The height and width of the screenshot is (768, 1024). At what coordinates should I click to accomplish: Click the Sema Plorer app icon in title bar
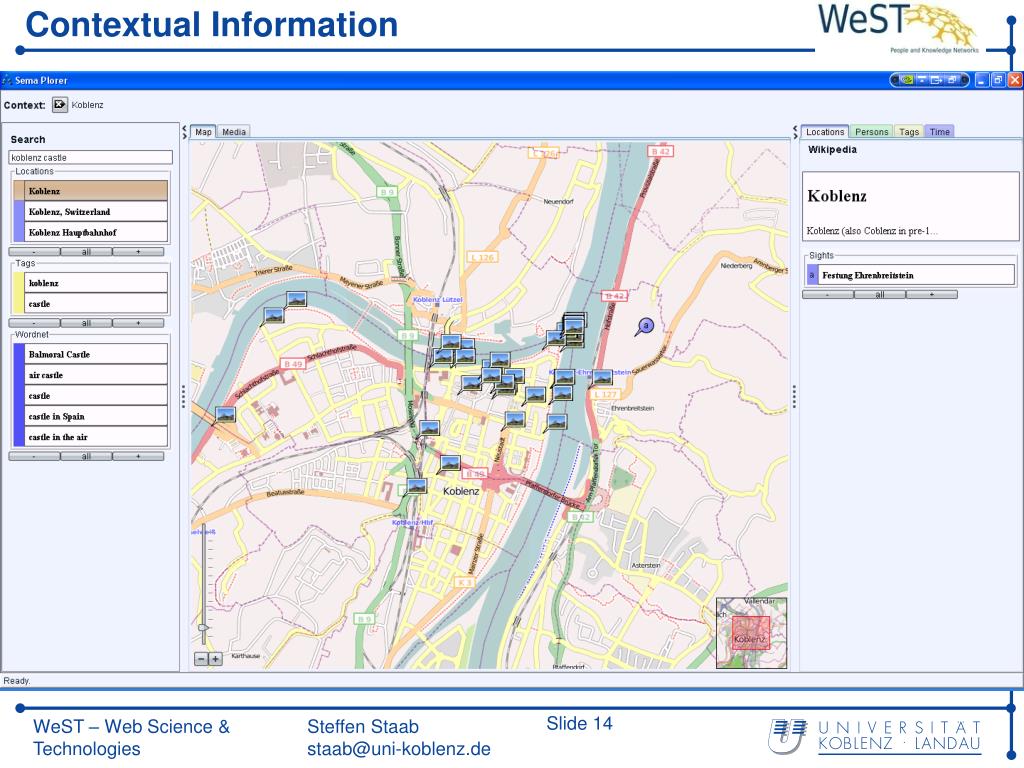pos(7,80)
